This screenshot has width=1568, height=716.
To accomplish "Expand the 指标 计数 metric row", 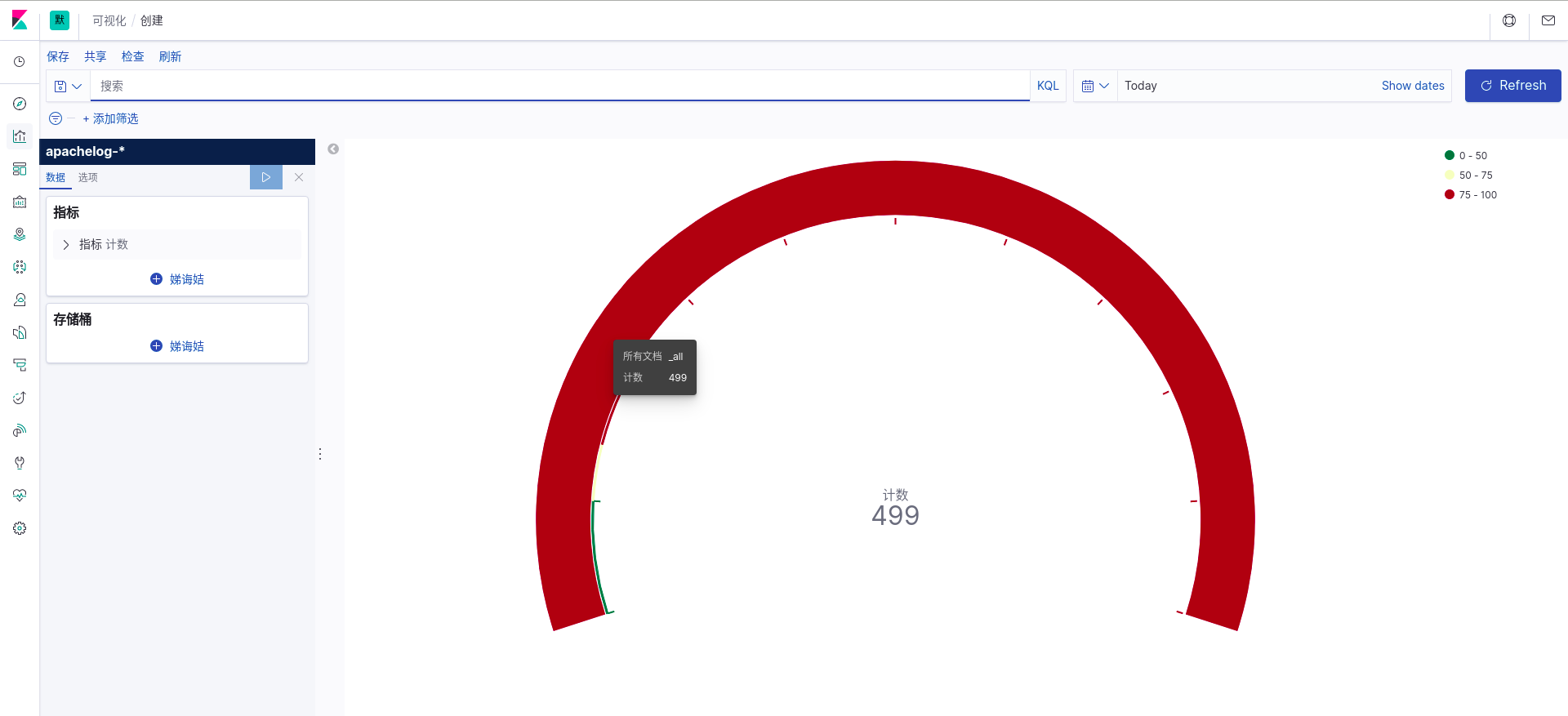I will point(177,245).
